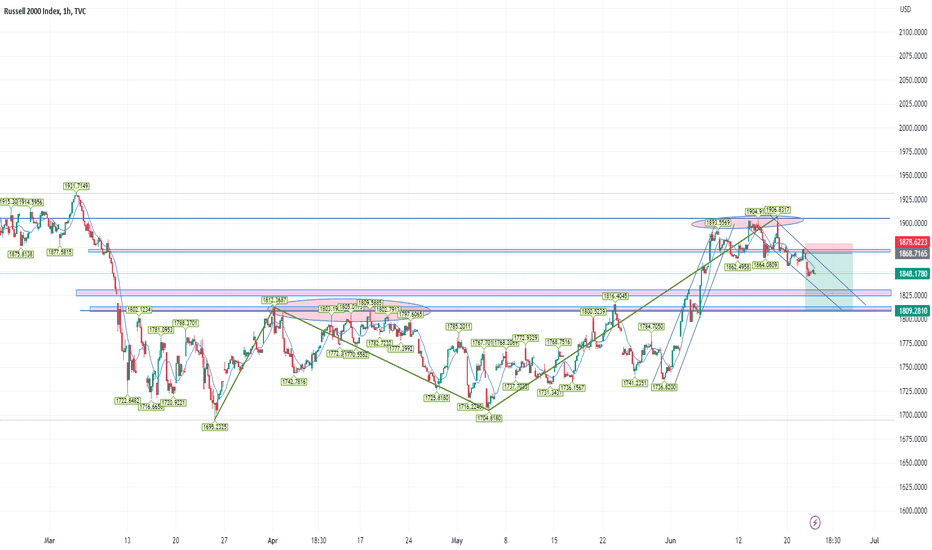Viewport: 932px width, 550px height.
Task: Select the 1797.6065 pivot label
Action: (x=410, y=314)
